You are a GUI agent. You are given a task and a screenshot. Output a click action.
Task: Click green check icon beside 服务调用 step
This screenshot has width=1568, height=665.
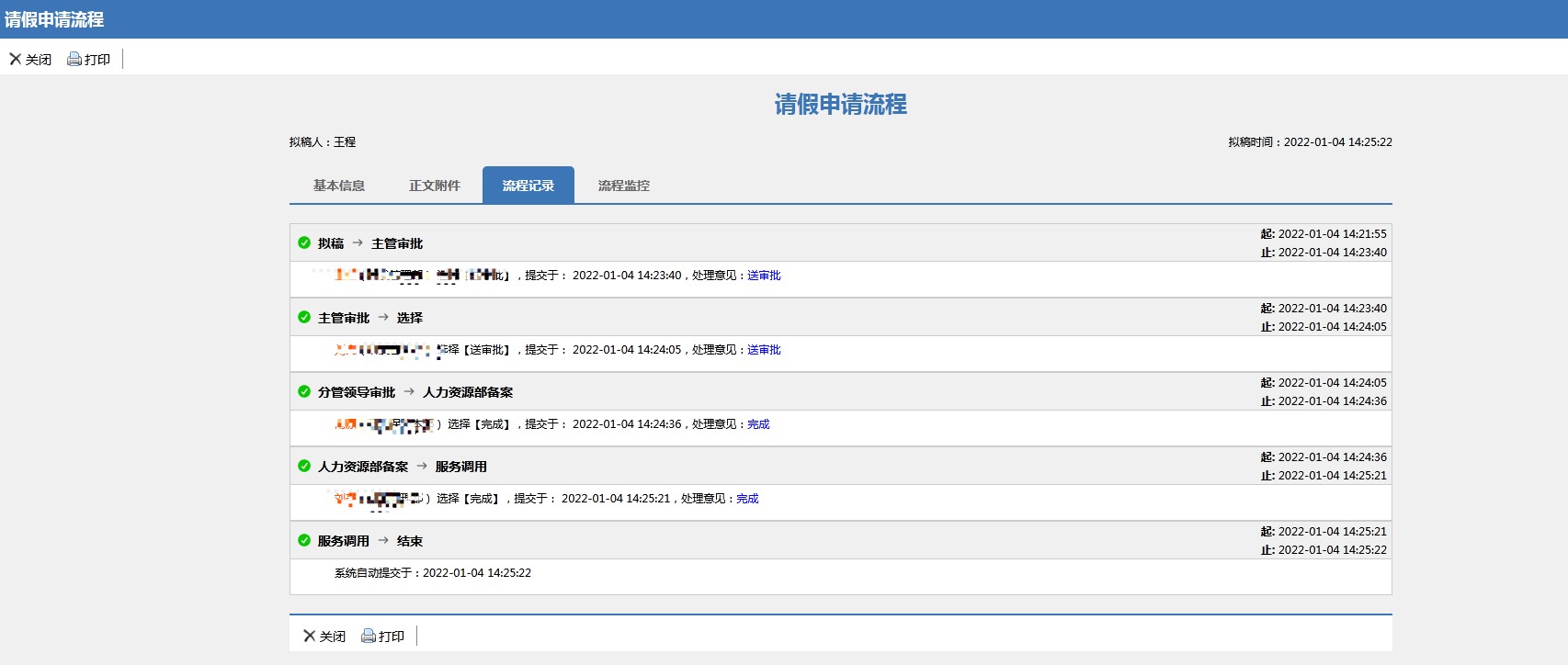pos(304,541)
